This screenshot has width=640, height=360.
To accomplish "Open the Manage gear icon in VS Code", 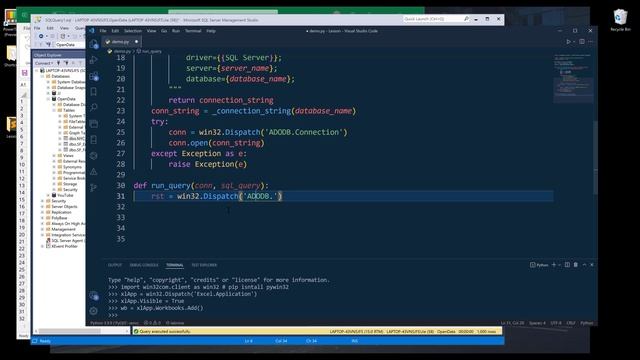I will click(x=94, y=311).
